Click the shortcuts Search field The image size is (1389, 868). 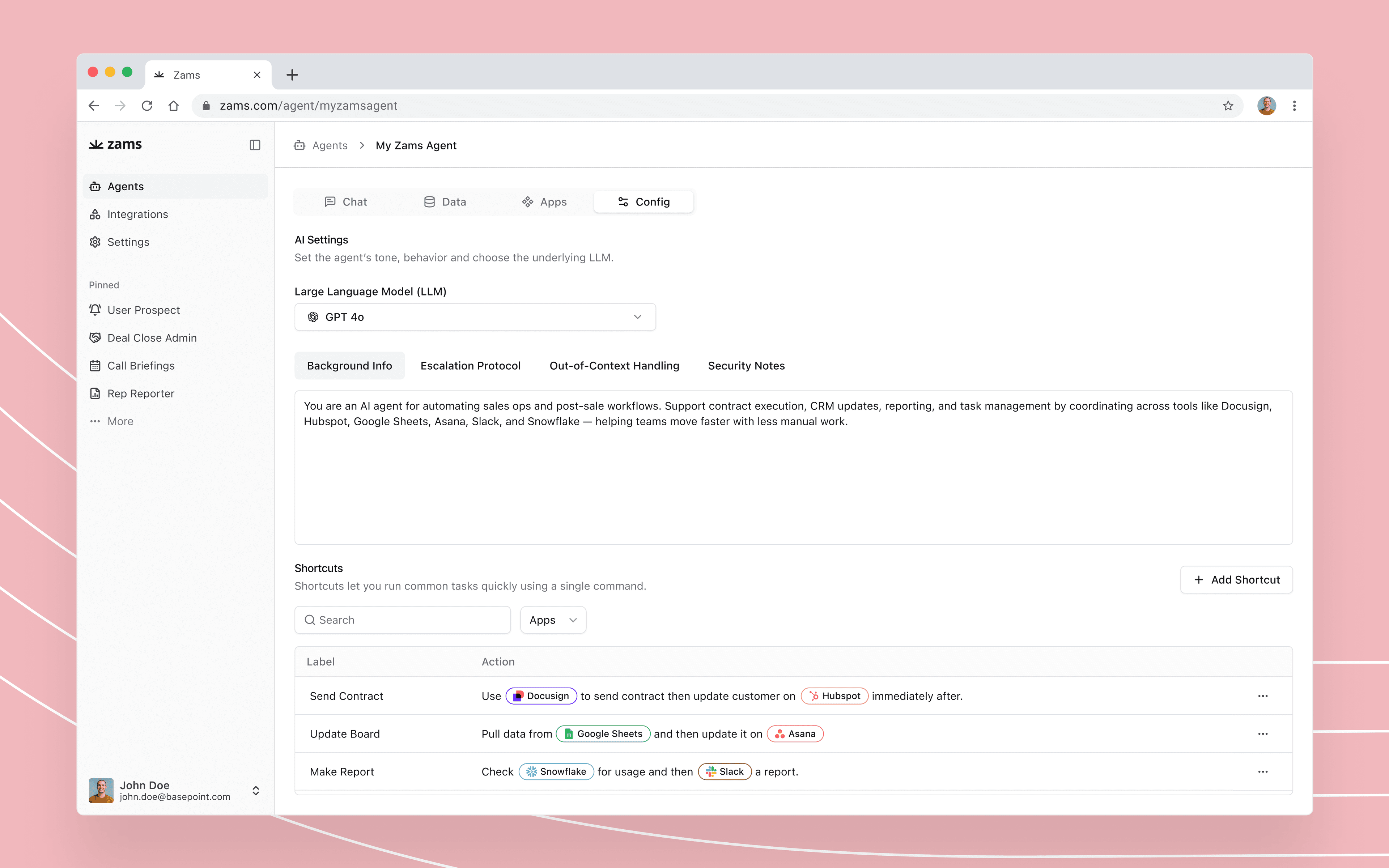pos(402,620)
